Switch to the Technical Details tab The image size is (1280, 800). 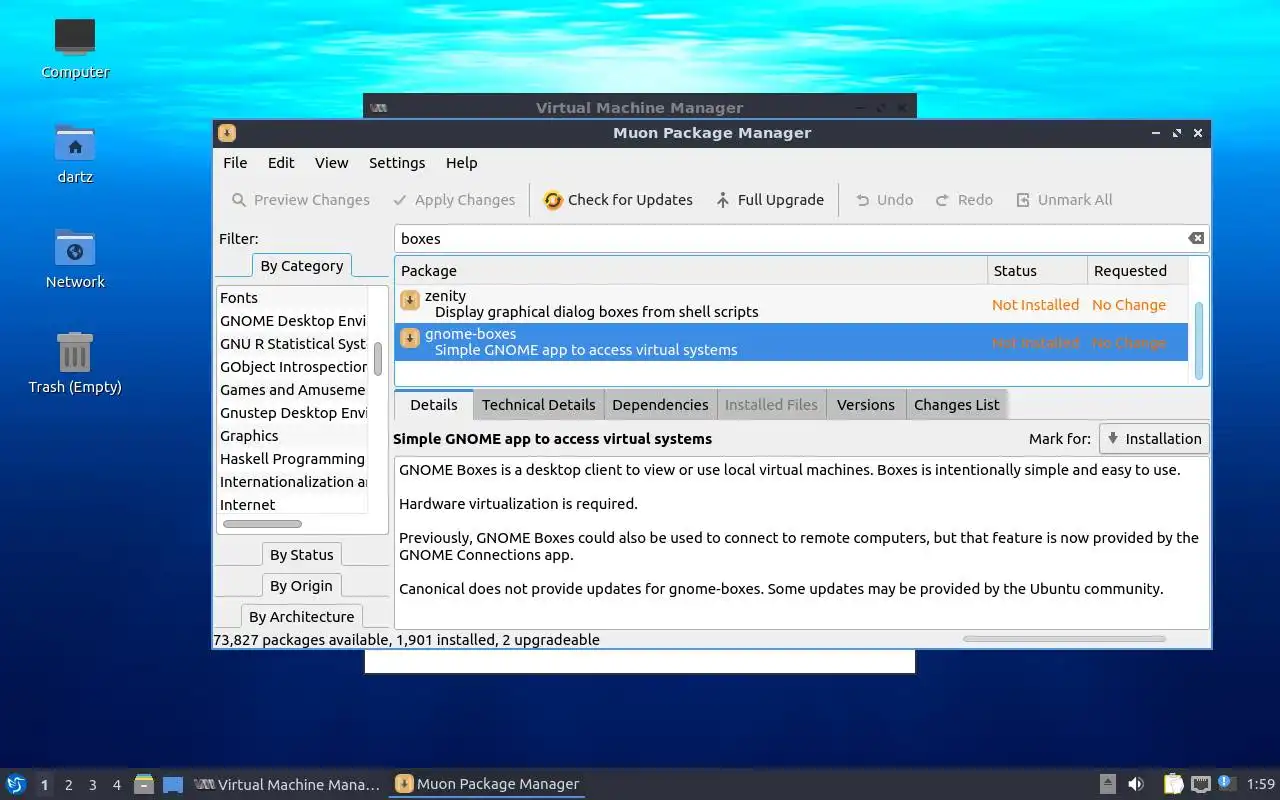(x=538, y=405)
